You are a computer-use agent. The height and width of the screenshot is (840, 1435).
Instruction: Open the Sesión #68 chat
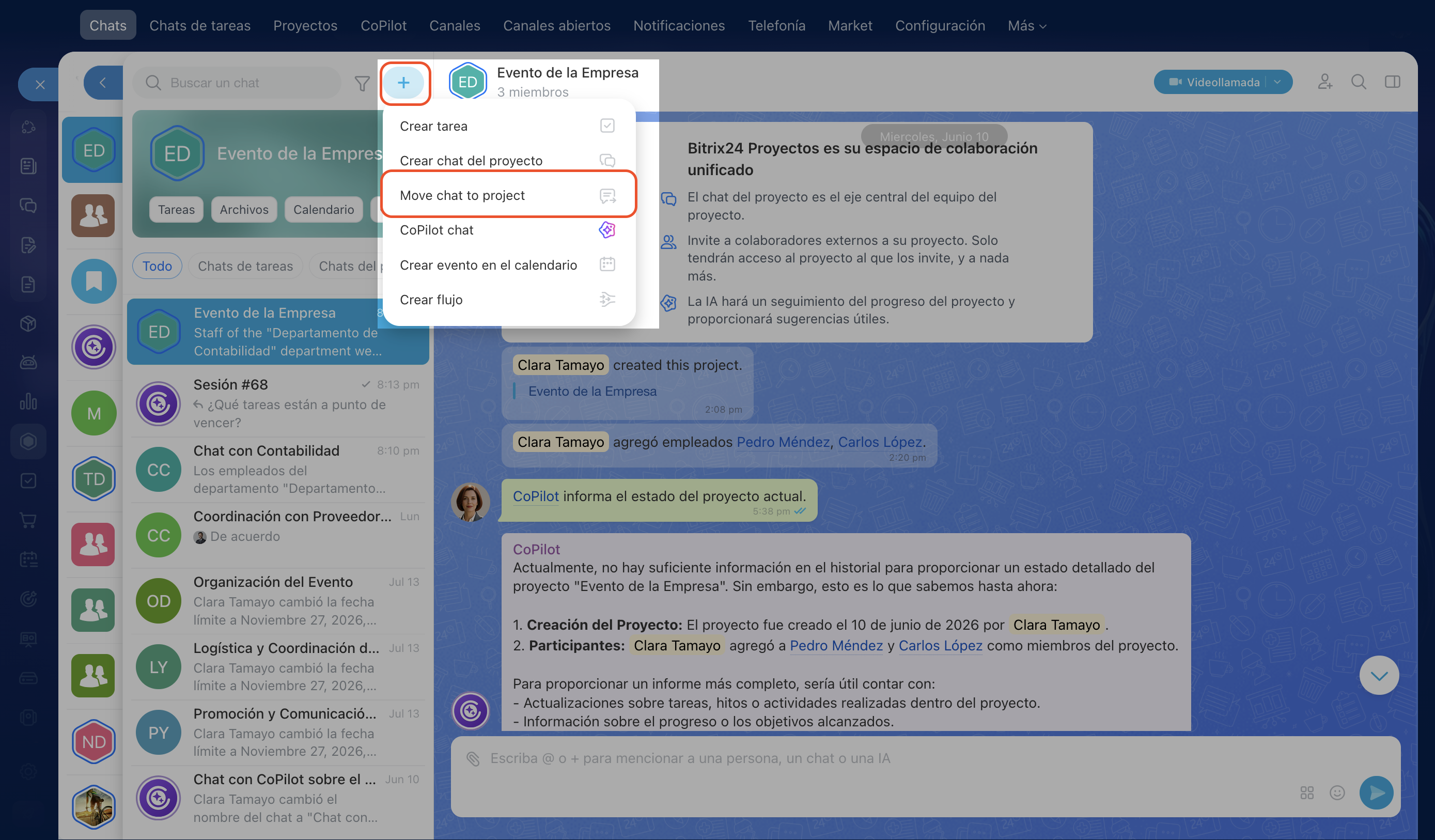[x=278, y=404]
